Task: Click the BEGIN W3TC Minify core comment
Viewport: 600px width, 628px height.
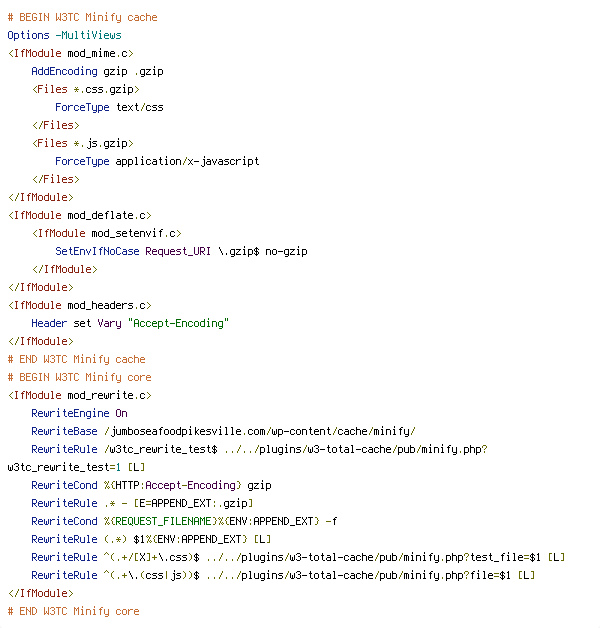Action: tap(79, 377)
